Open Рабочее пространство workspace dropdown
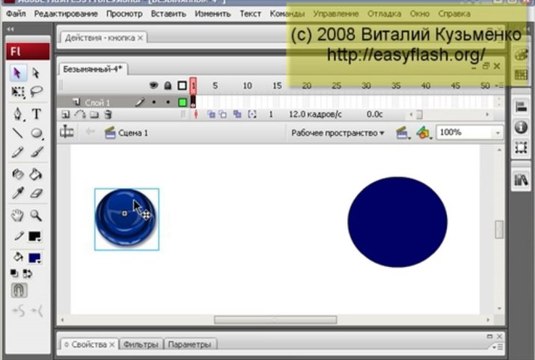This screenshot has height=360, width=535. [338, 133]
